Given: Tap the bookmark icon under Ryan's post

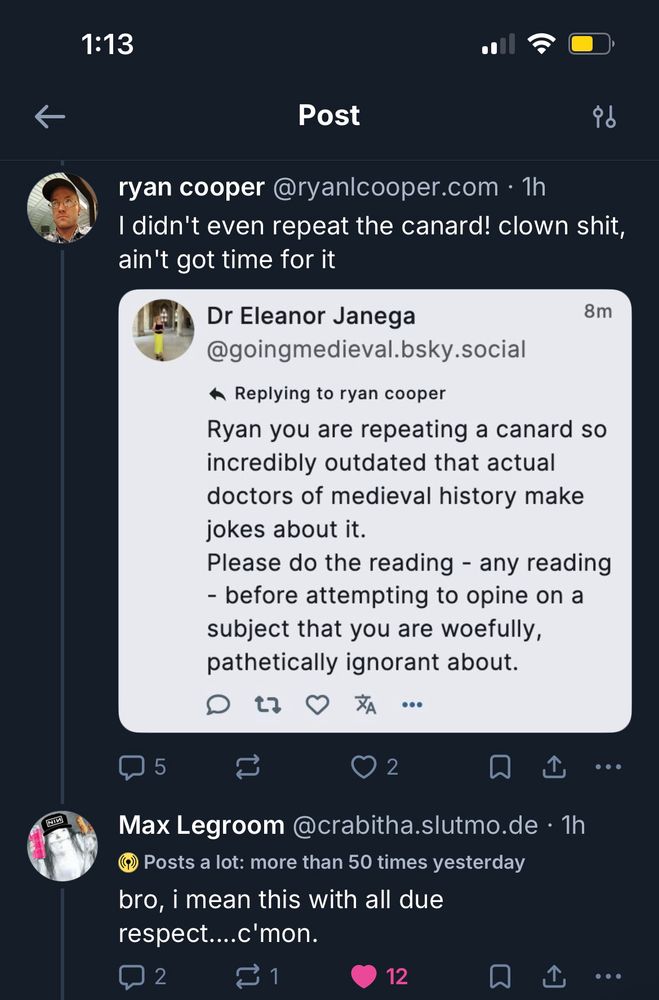Looking at the screenshot, I should tap(500, 766).
